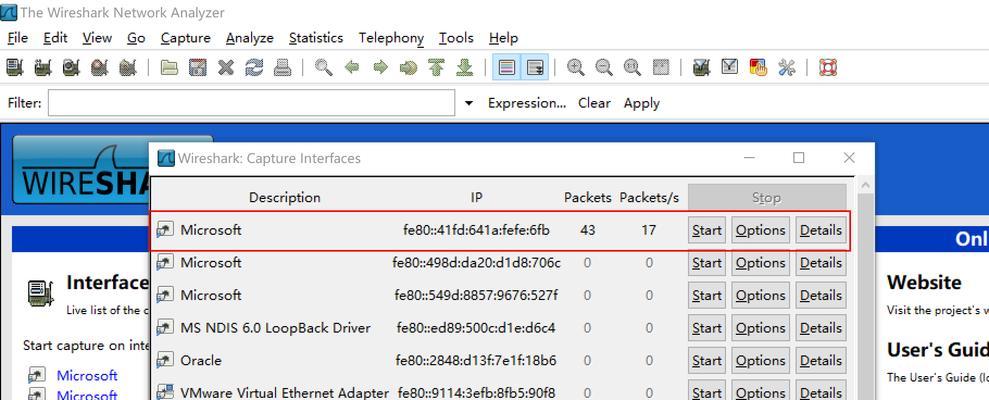Viewport: 989px width, 400px height.
Task: Open the Statistics menu
Action: point(316,38)
